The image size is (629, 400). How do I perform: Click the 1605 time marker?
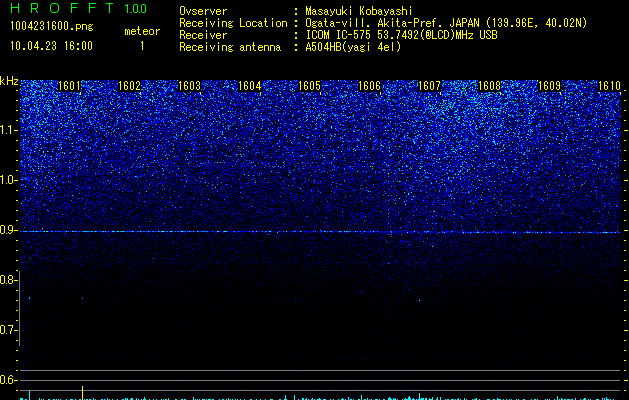click(309, 86)
